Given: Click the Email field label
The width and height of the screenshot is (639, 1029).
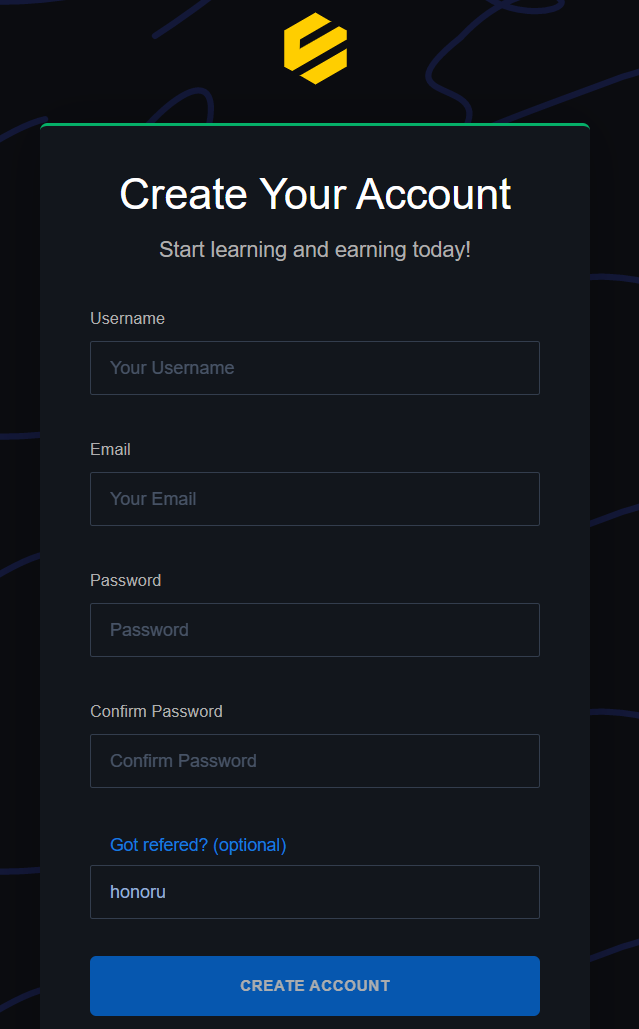Looking at the screenshot, I should (x=110, y=450).
